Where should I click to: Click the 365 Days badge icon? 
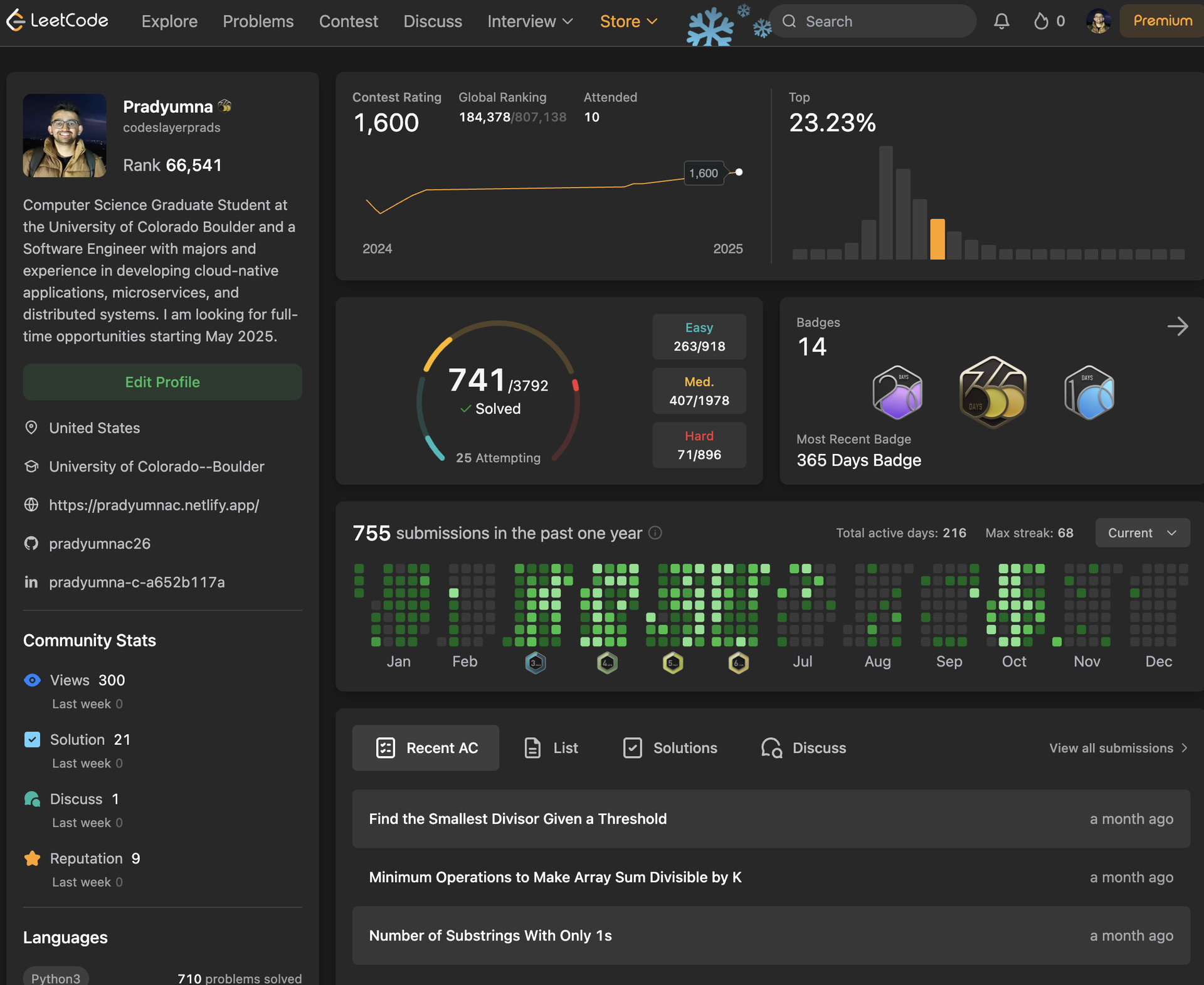tap(993, 393)
